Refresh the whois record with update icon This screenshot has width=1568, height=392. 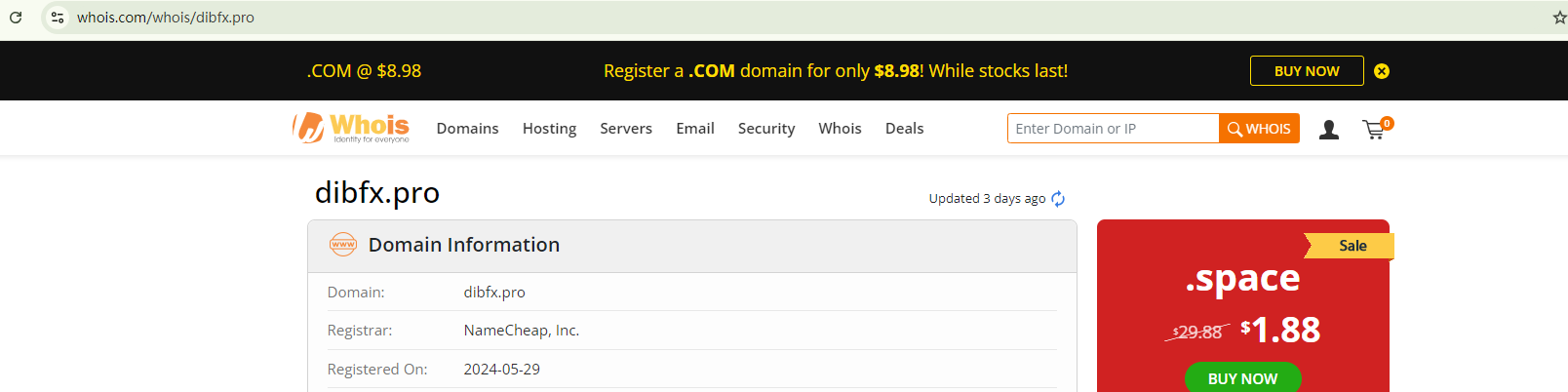1058,199
